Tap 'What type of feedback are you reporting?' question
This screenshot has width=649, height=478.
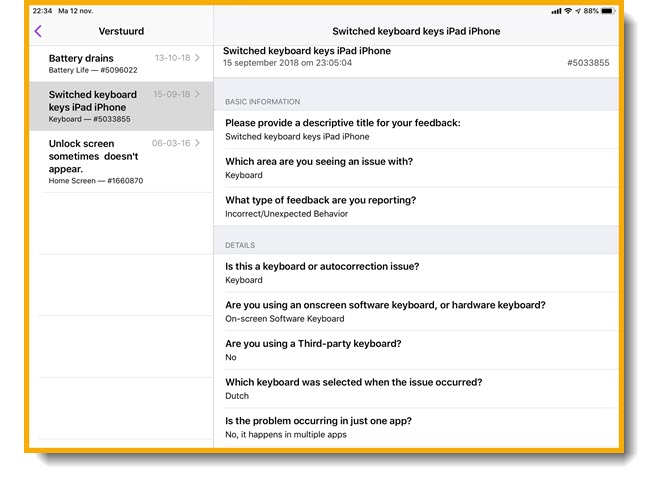click(x=321, y=200)
